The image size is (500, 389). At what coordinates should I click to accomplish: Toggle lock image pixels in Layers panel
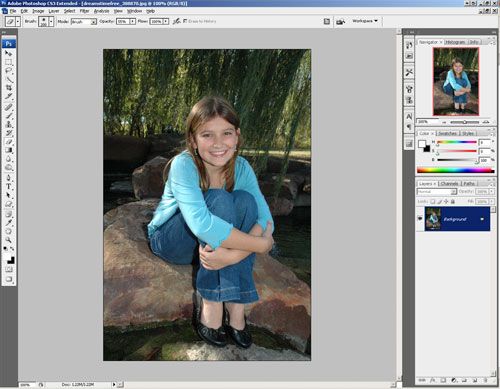click(x=440, y=201)
